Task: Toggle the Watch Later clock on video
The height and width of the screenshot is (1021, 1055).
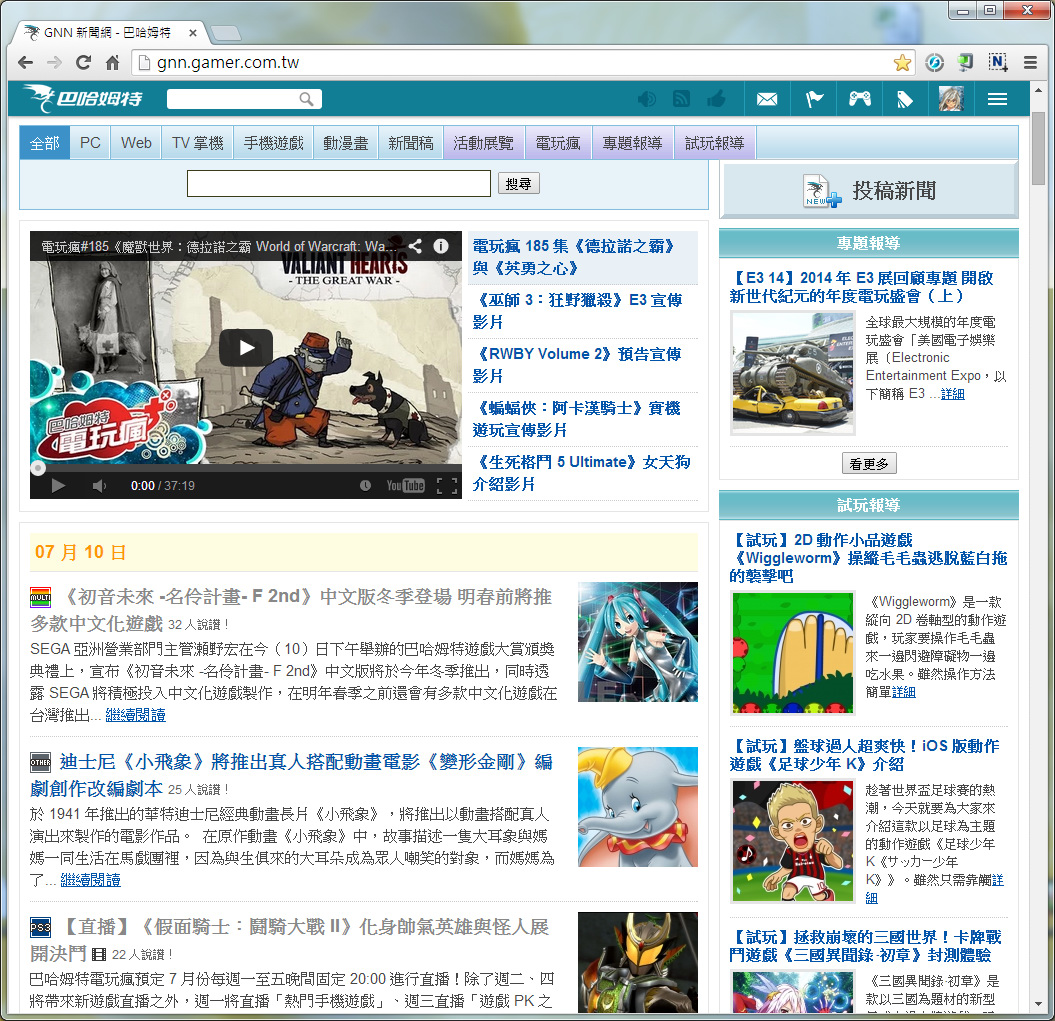Action: [x=365, y=486]
